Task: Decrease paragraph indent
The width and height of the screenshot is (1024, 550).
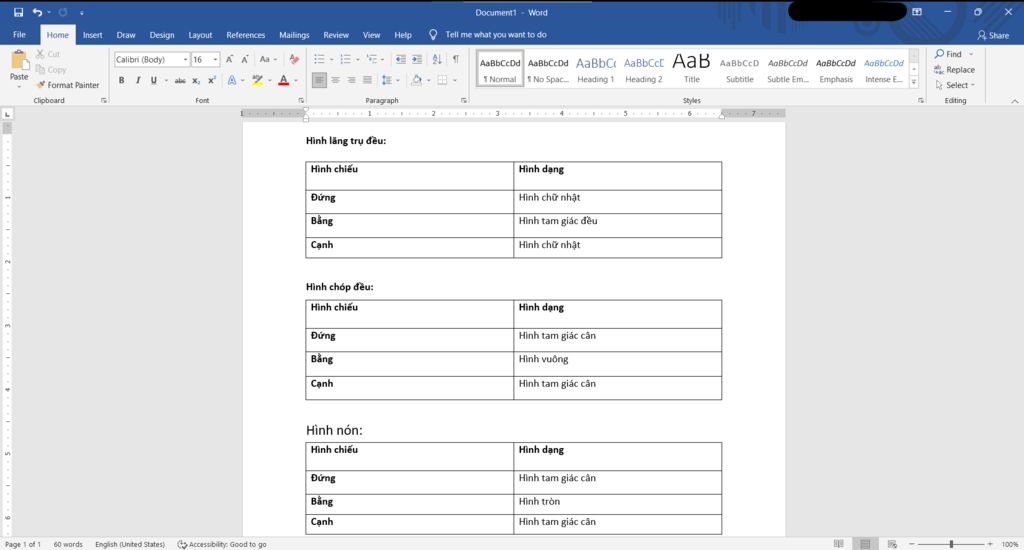Action: click(400, 59)
